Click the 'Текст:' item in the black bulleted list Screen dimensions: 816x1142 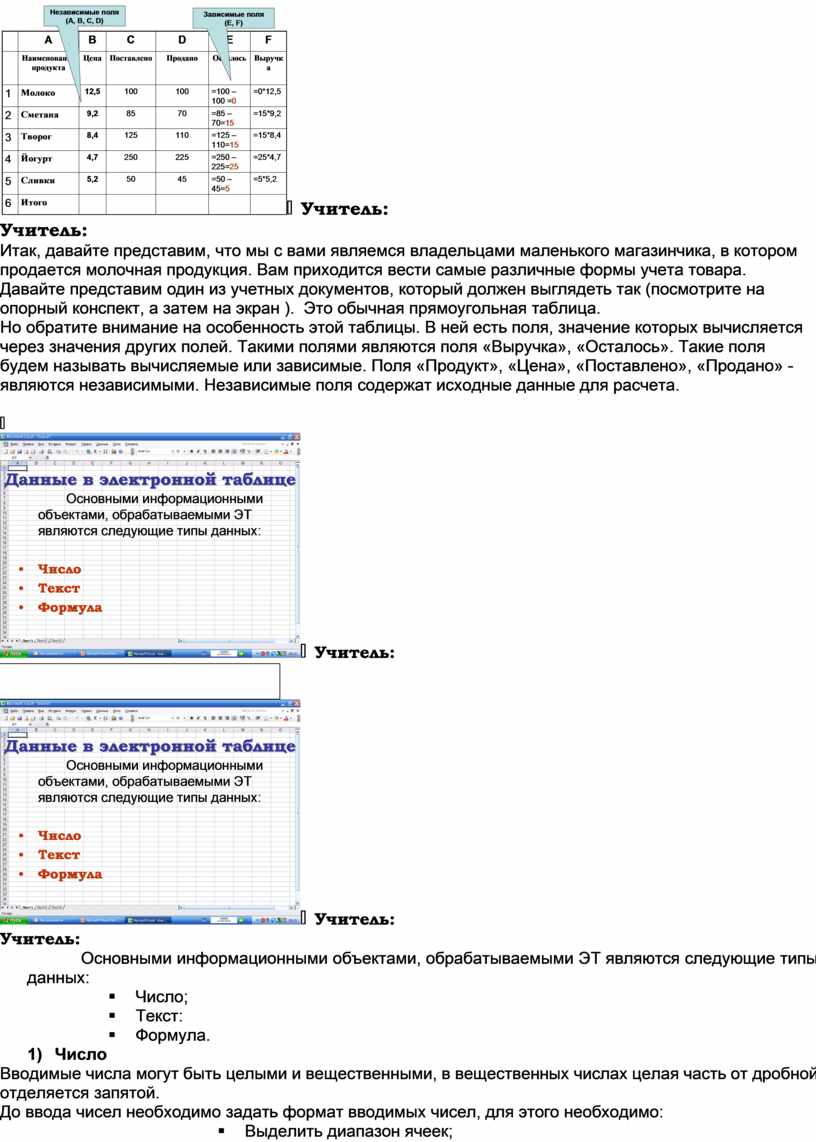pyautogui.click(x=159, y=1015)
